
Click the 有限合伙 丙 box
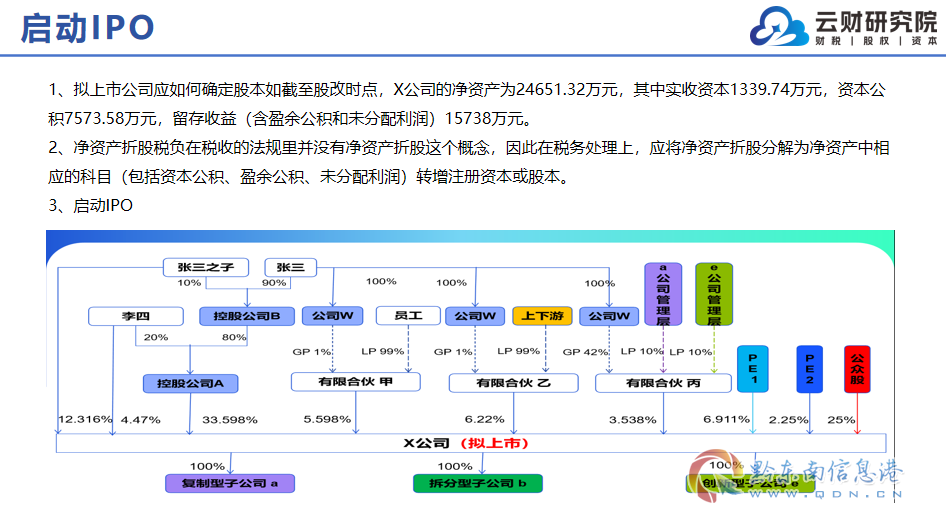663,383
